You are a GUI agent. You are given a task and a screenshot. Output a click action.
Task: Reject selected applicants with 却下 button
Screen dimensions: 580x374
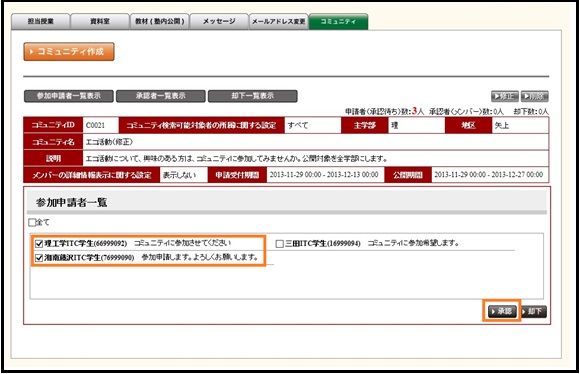point(534,311)
